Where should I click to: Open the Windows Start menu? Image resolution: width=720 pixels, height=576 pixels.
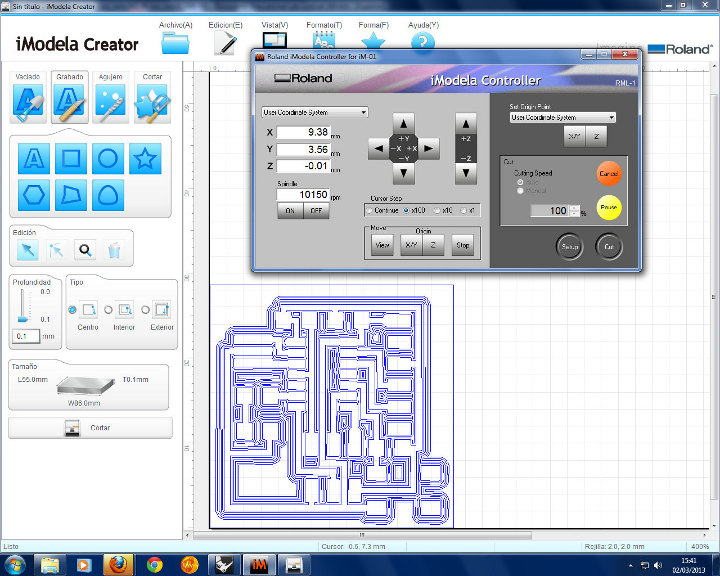pyautogui.click(x=15, y=565)
